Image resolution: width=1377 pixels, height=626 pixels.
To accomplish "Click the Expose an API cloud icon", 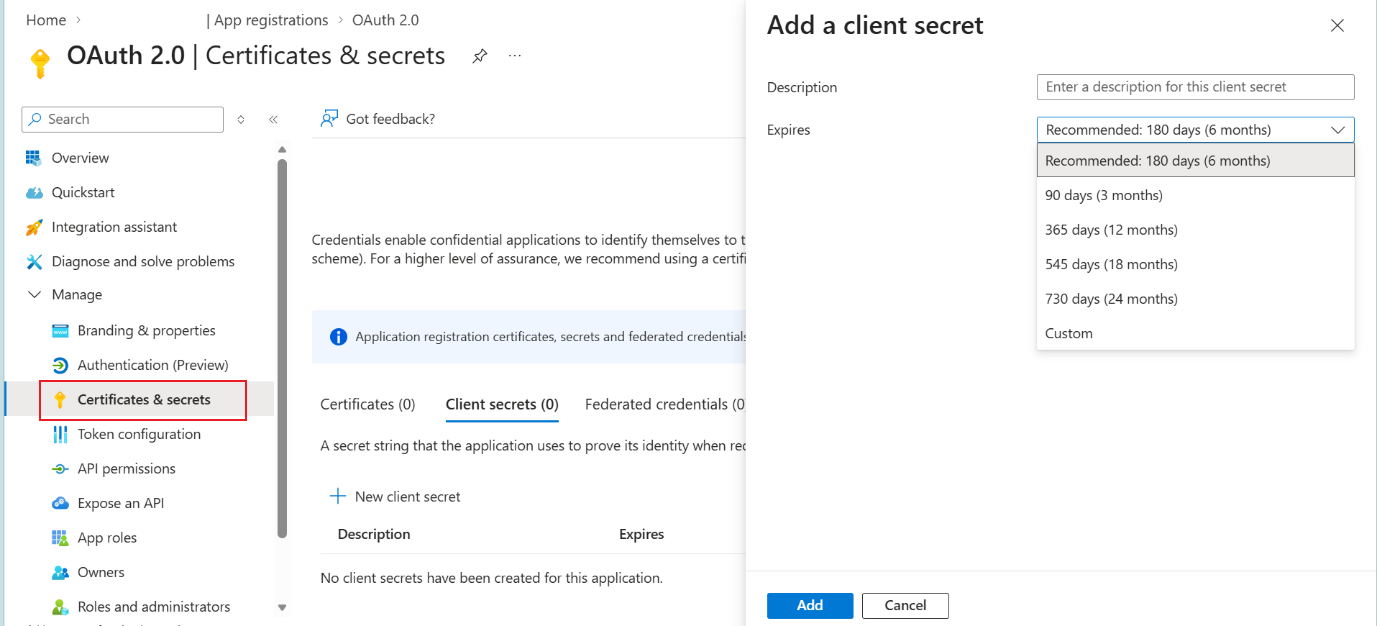I will pyautogui.click(x=60, y=503).
